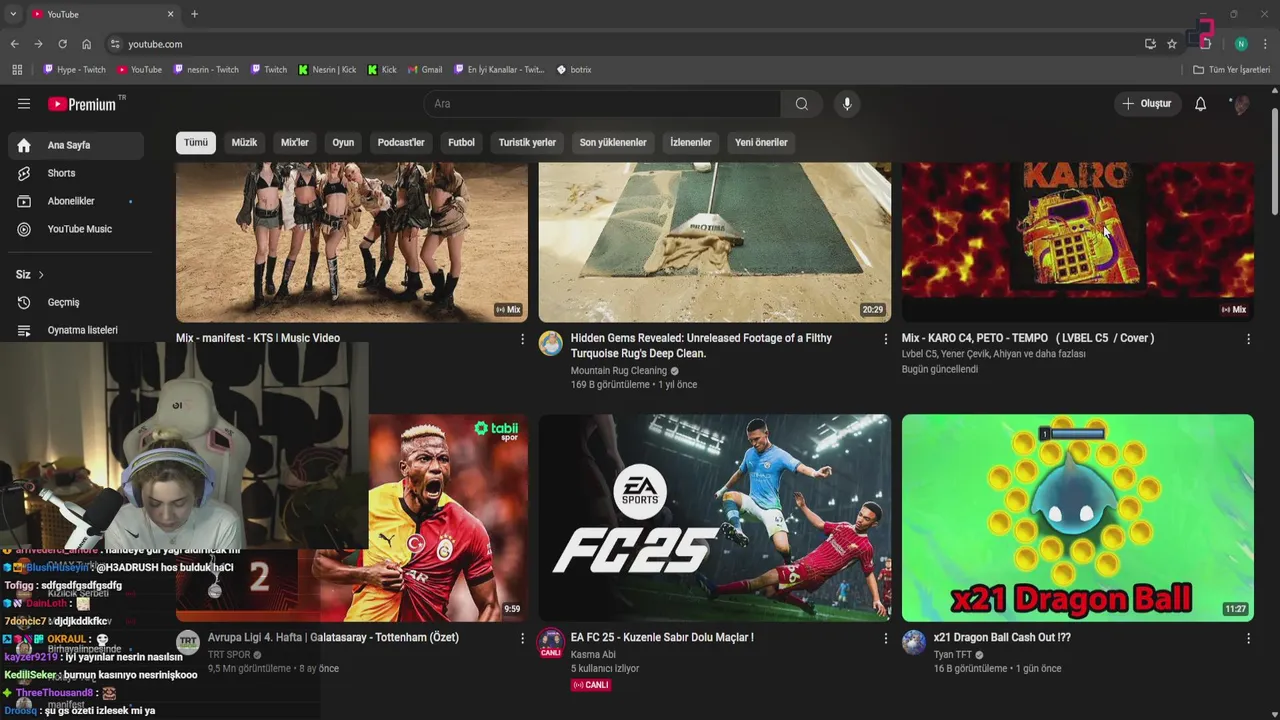
Task: Open Hype - Twitch bookmark
Action: (x=75, y=70)
